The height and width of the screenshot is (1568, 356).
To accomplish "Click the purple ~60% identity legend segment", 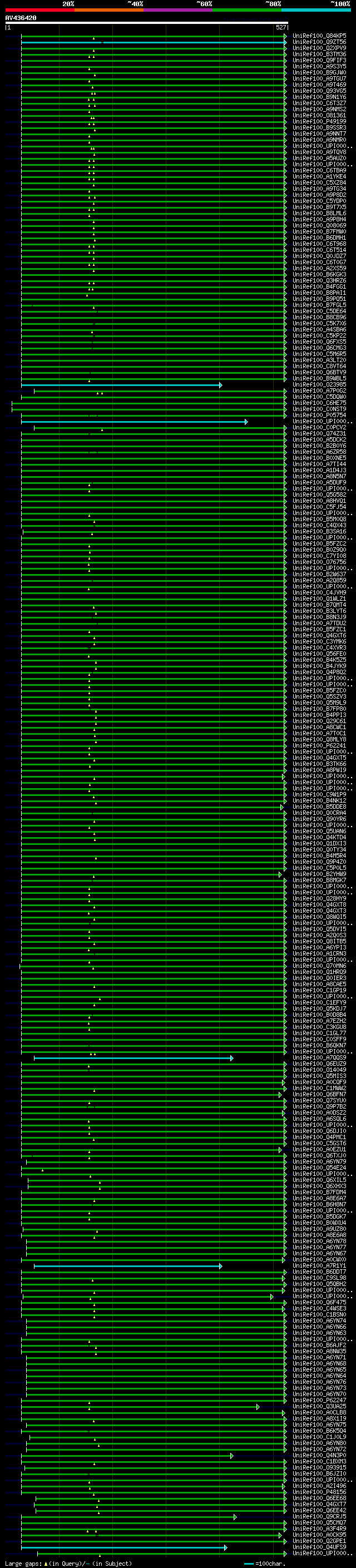I will tap(179, 10).
